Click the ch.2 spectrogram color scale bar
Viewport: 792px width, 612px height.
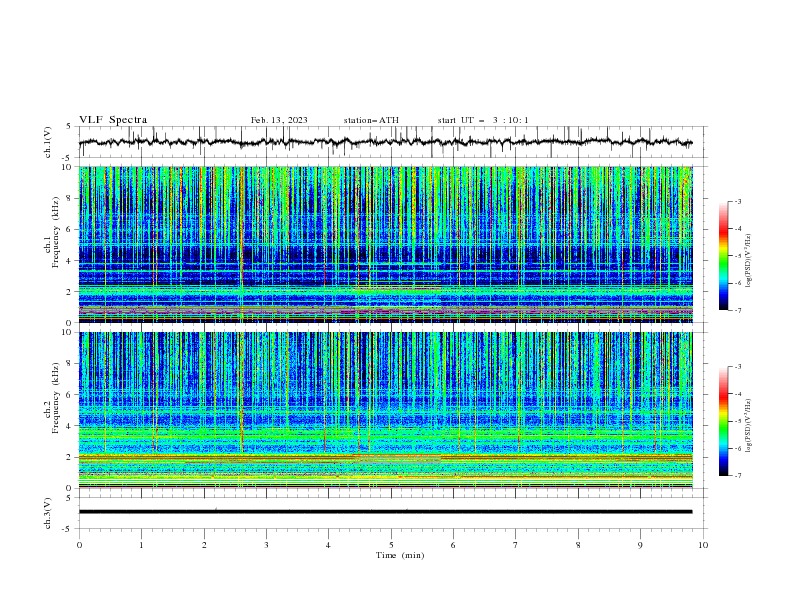click(x=723, y=421)
